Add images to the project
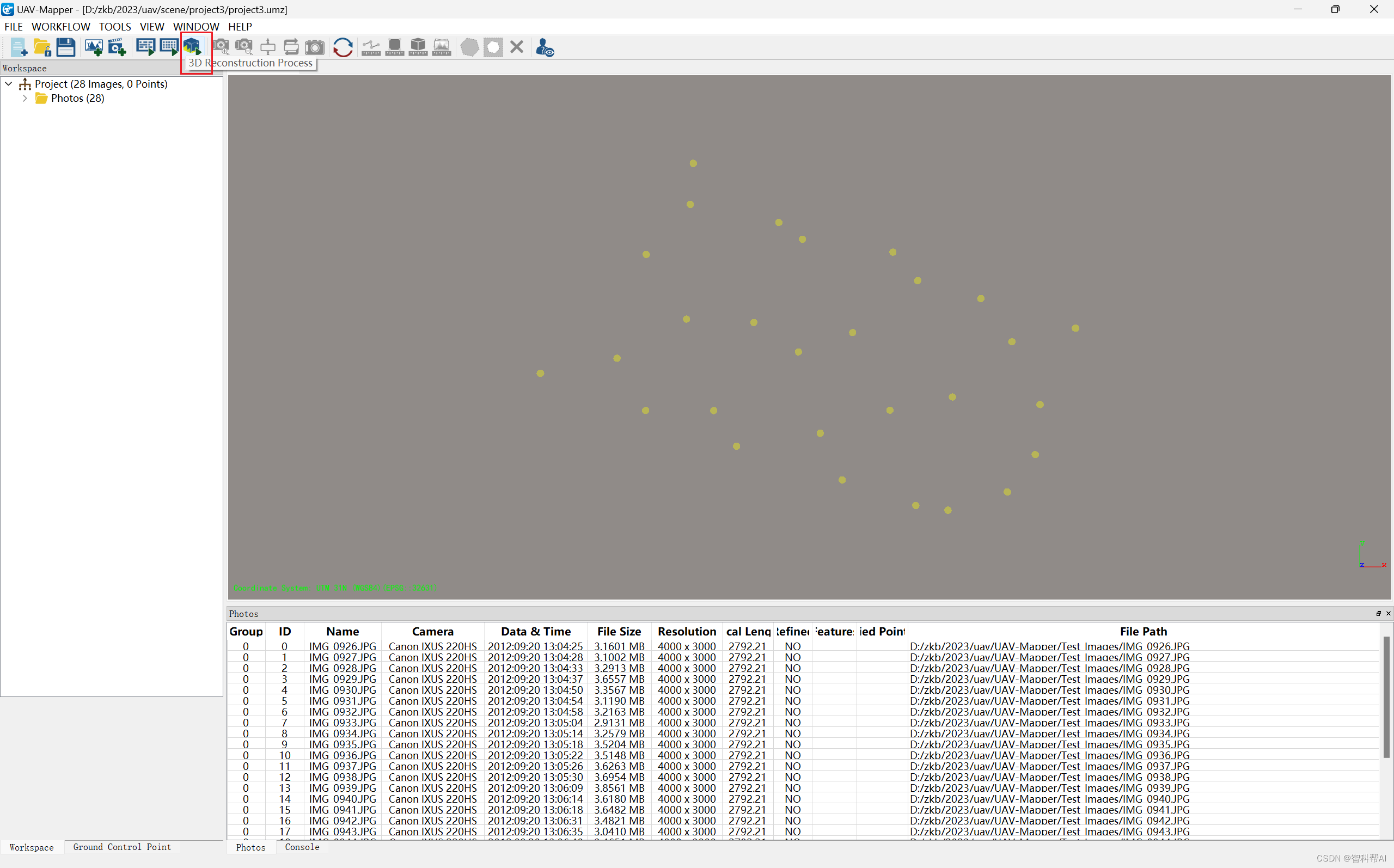Image resolution: width=1394 pixels, height=868 pixels. [x=94, y=47]
